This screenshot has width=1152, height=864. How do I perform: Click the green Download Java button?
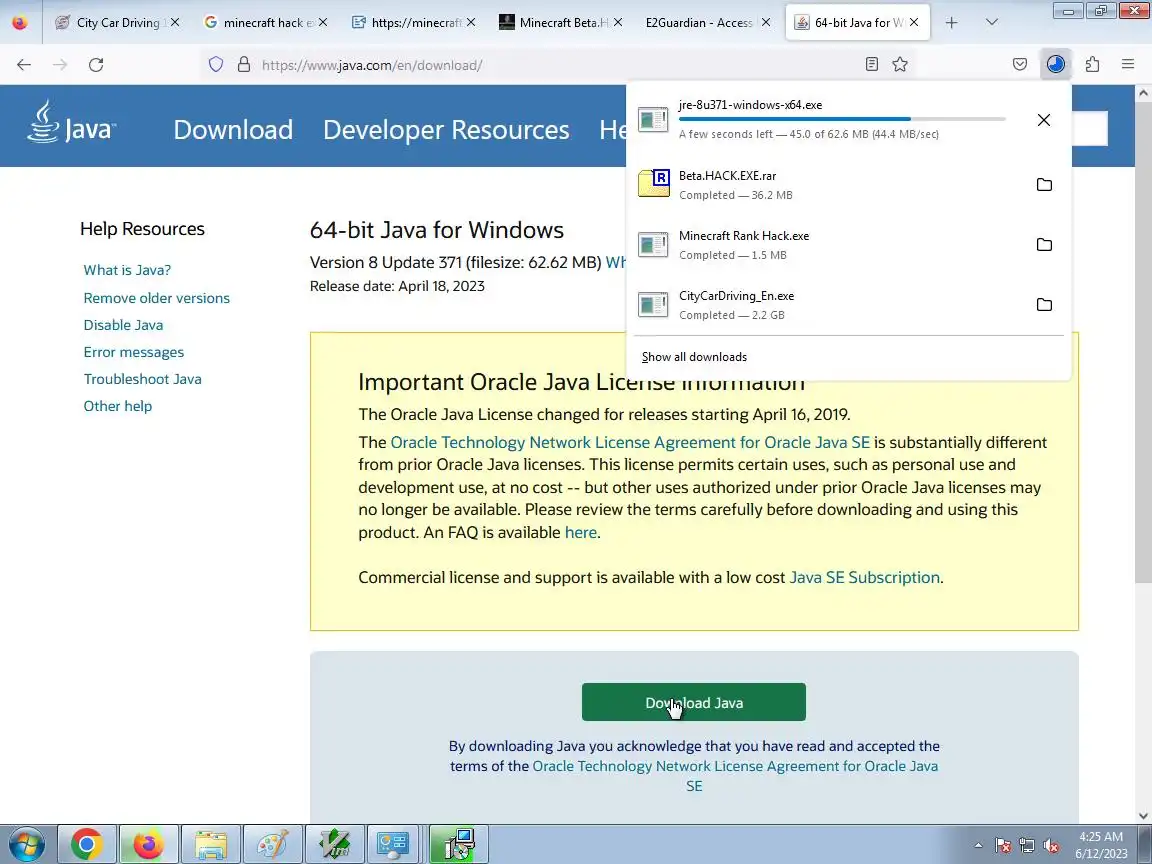tap(694, 702)
